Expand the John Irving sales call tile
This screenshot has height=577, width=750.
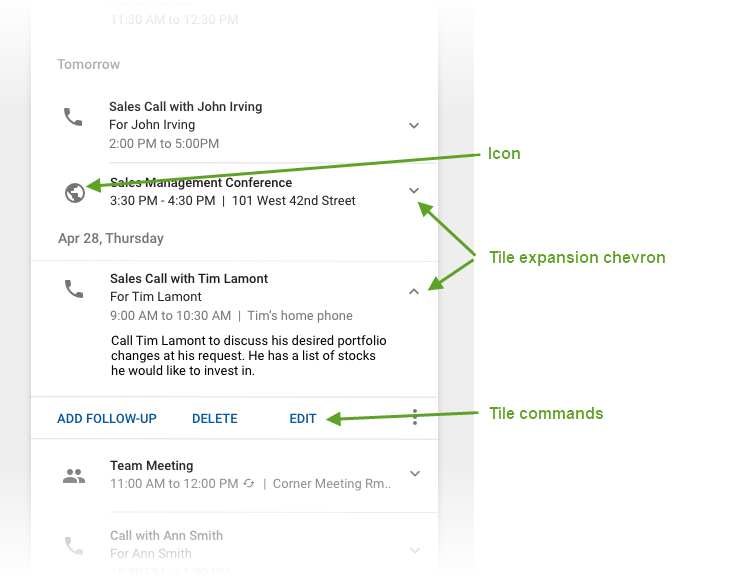pos(414,126)
